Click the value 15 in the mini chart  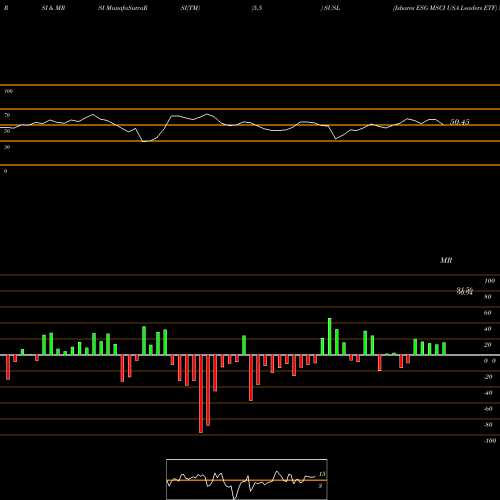pos(322,474)
